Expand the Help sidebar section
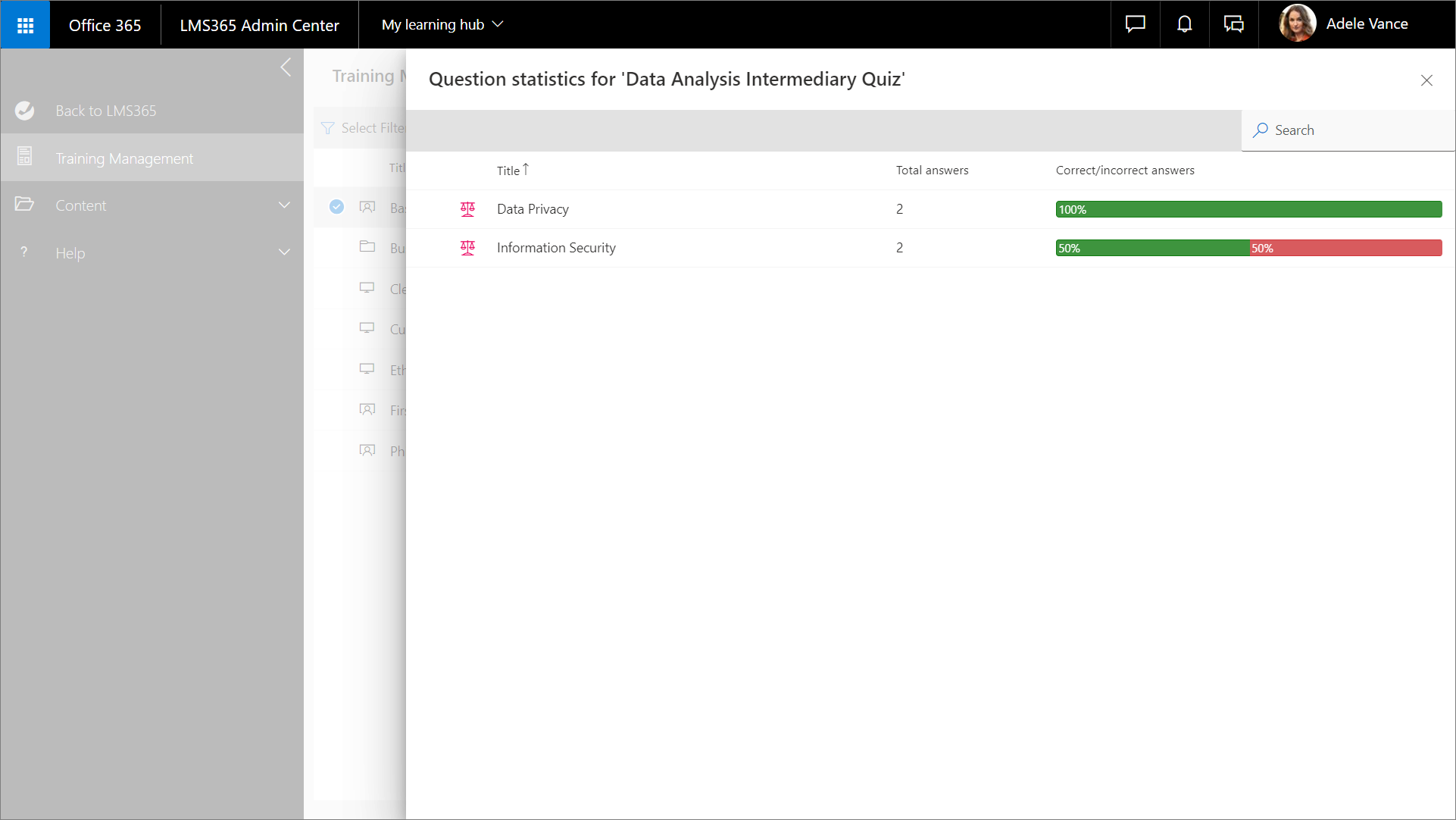 click(x=284, y=252)
